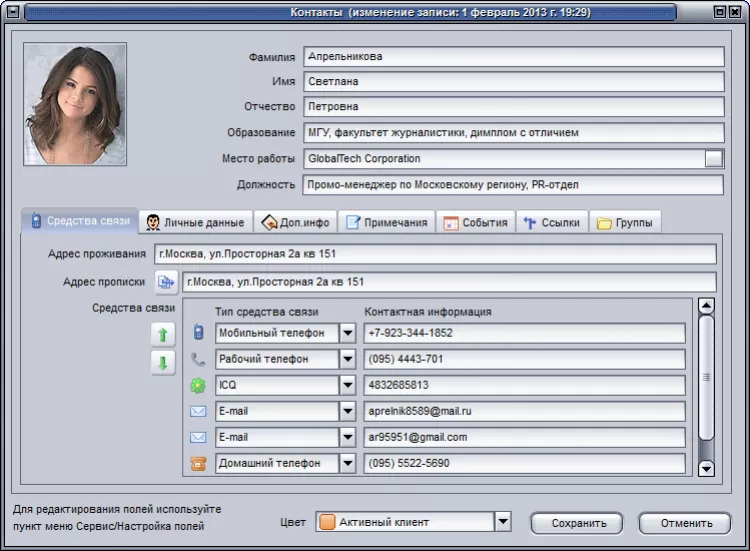Click the mobile phone icon beside Мобильный телефон
The width and height of the screenshot is (750, 551).
pos(199,332)
